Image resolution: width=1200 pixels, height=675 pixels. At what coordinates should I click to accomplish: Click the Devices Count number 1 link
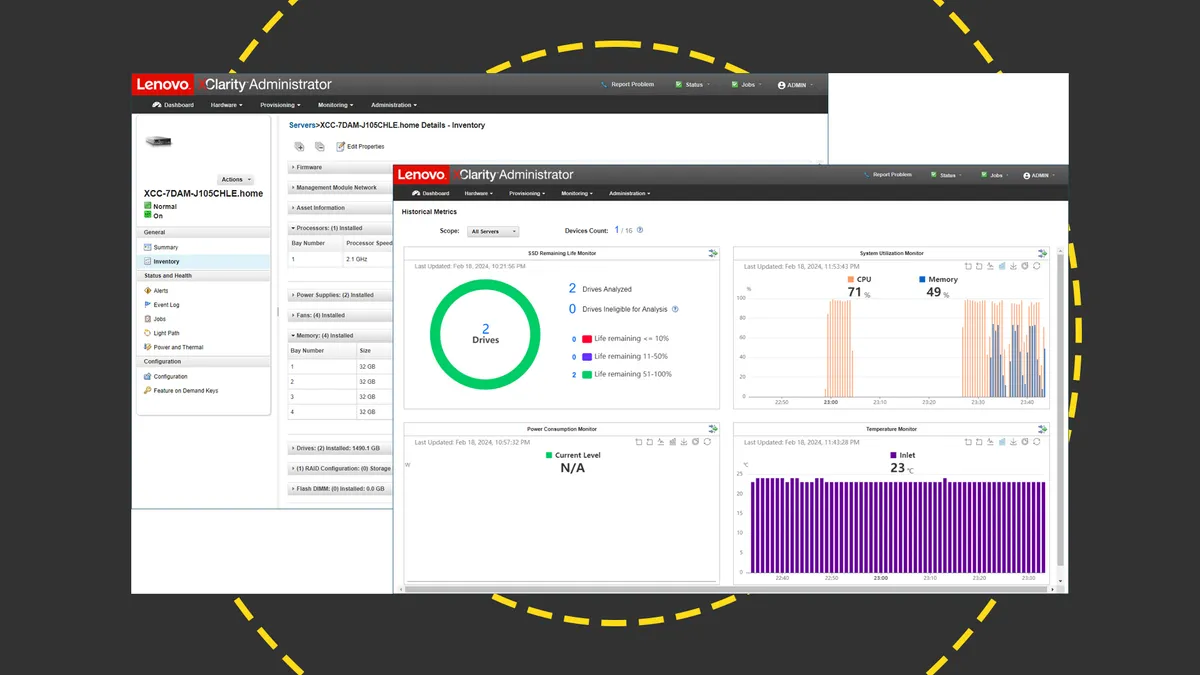tap(617, 230)
